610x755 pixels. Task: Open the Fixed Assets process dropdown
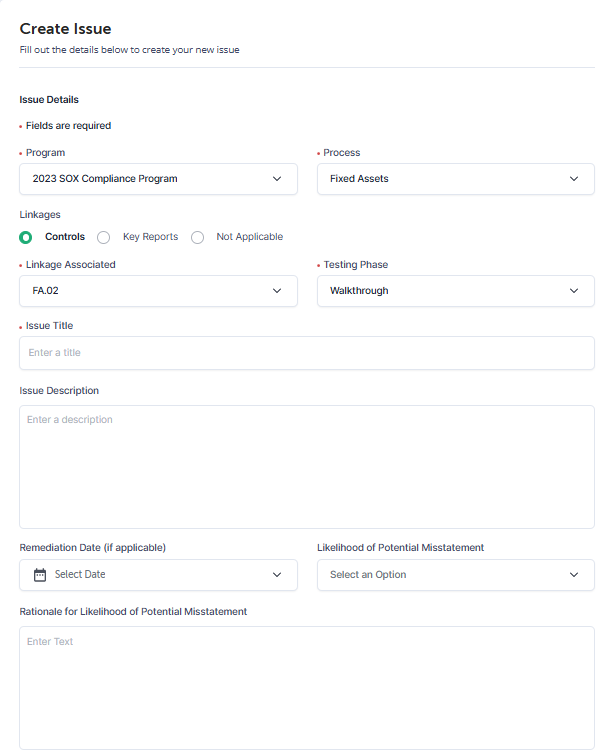[455, 179]
